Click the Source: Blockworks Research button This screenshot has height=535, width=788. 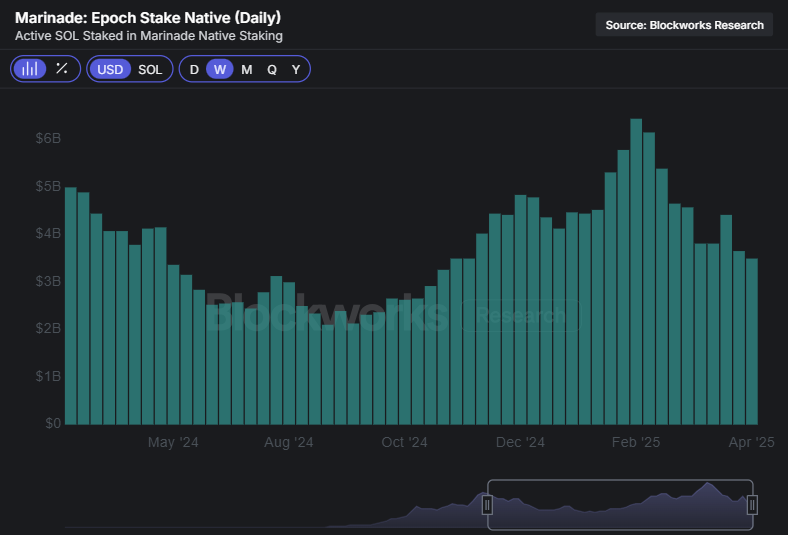point(684,25)
